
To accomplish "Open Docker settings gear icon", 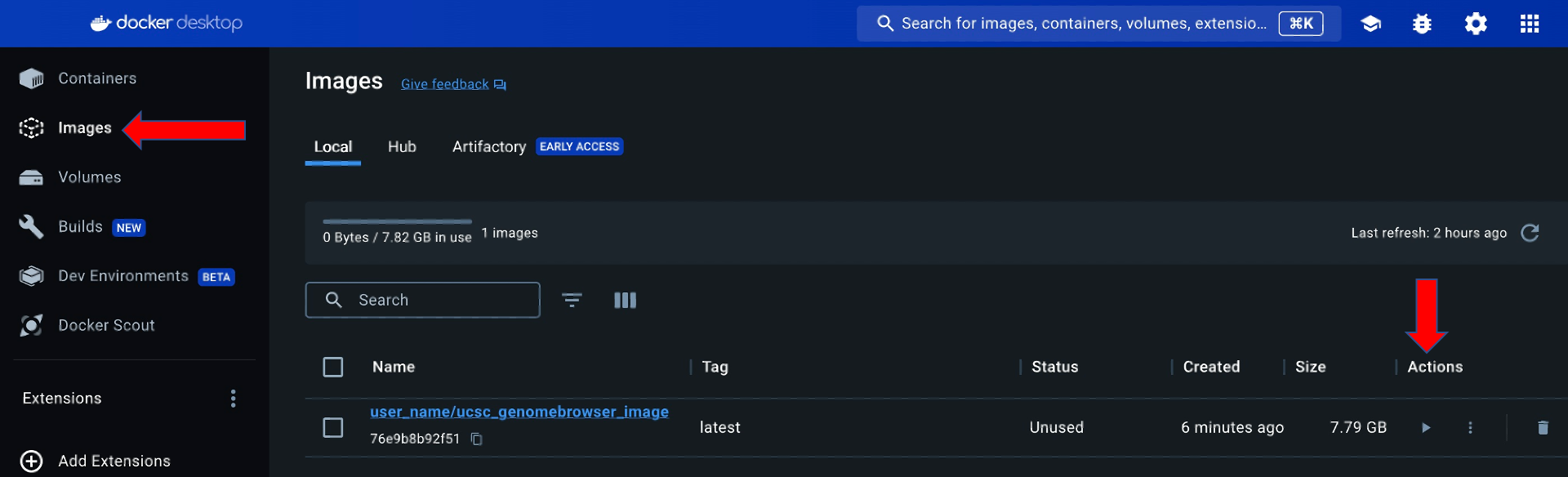I will [x=1476, y=24].
